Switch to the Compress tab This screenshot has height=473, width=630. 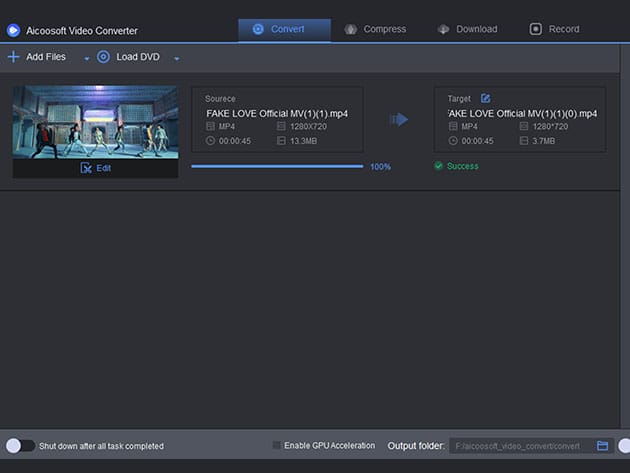click(x=375, y=29)
